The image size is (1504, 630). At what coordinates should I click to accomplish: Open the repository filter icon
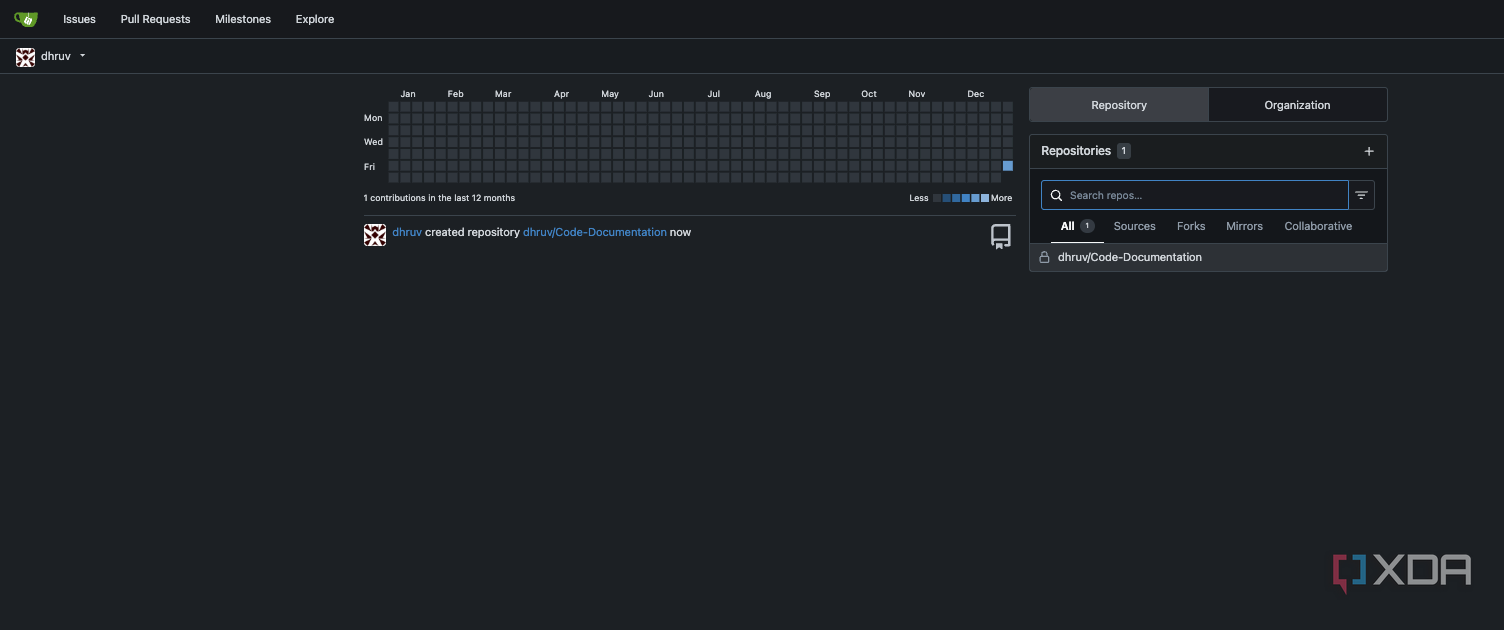pos(1361,195)
